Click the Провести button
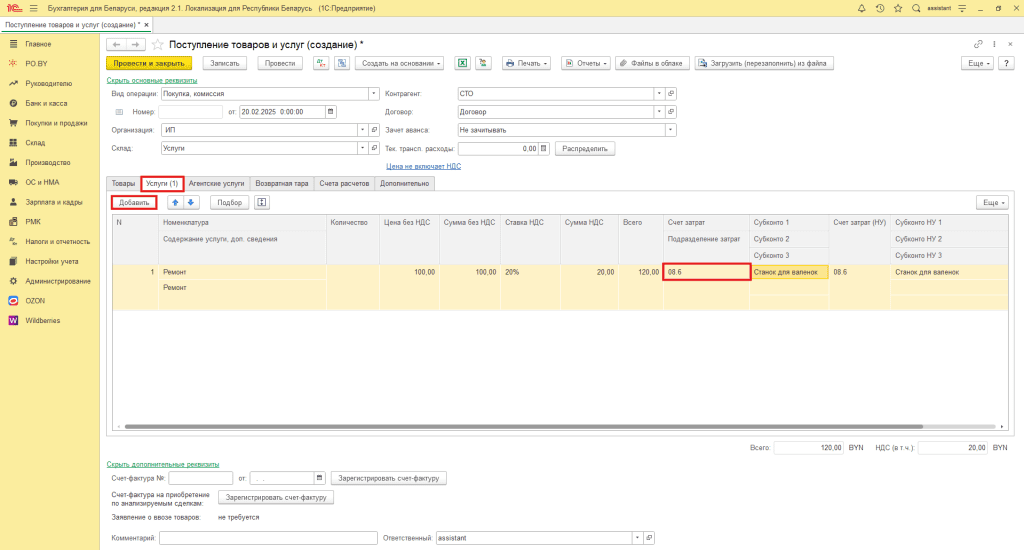Image resolution: width=1024 pixels, height=550 pixels. pyautogui.click(x=280, y=63)
